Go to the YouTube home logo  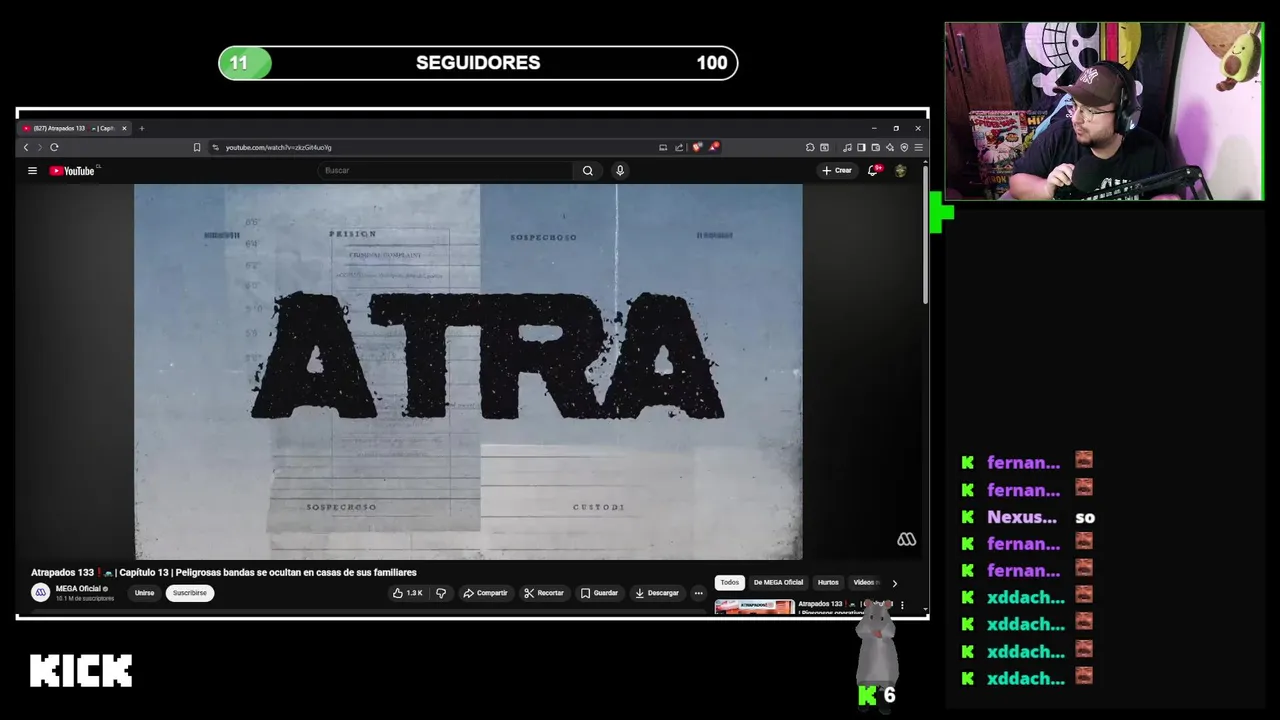click(73, 171)
